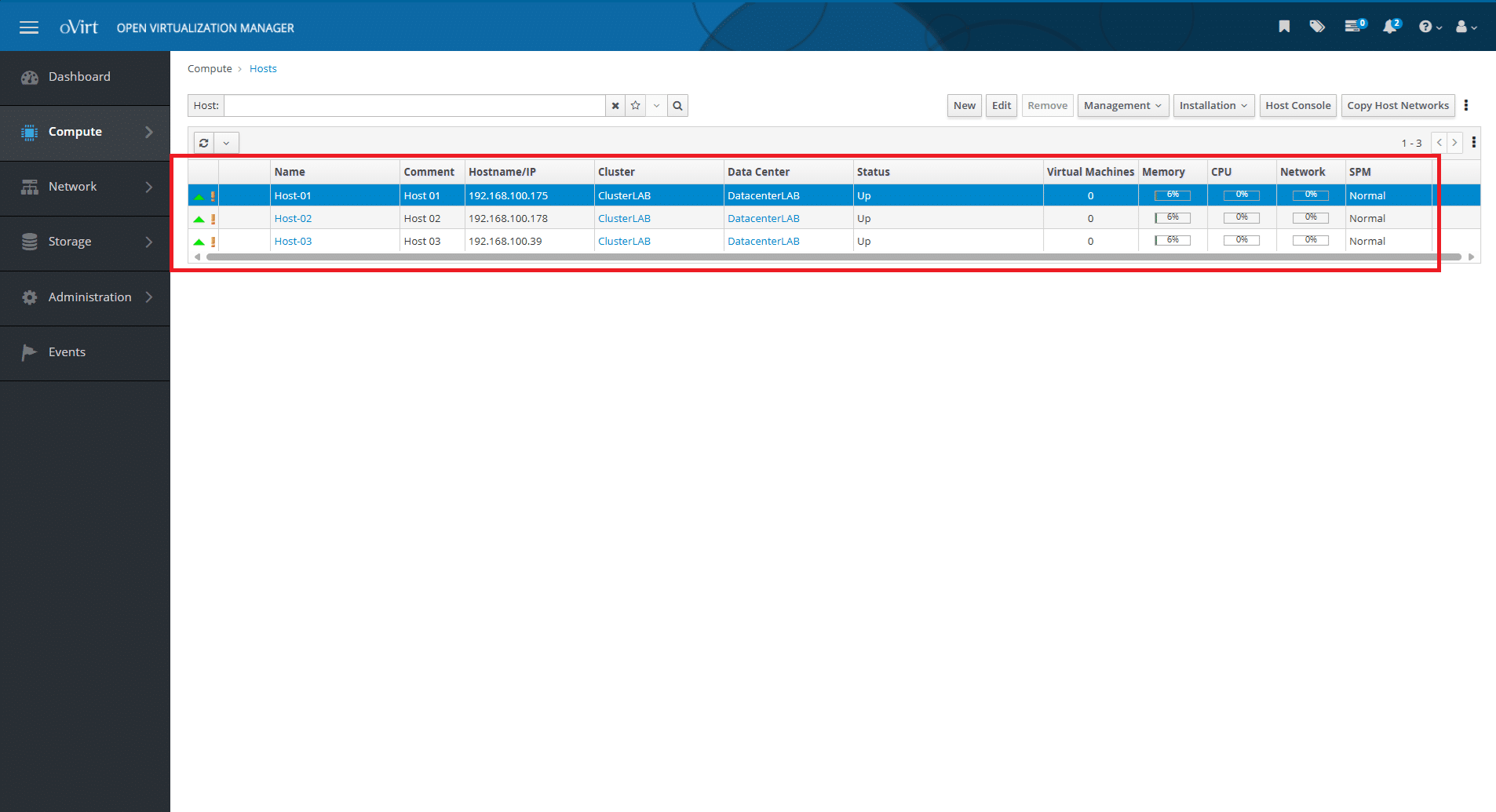Sort table by Virtual Machines column

tap(1090, 172)
